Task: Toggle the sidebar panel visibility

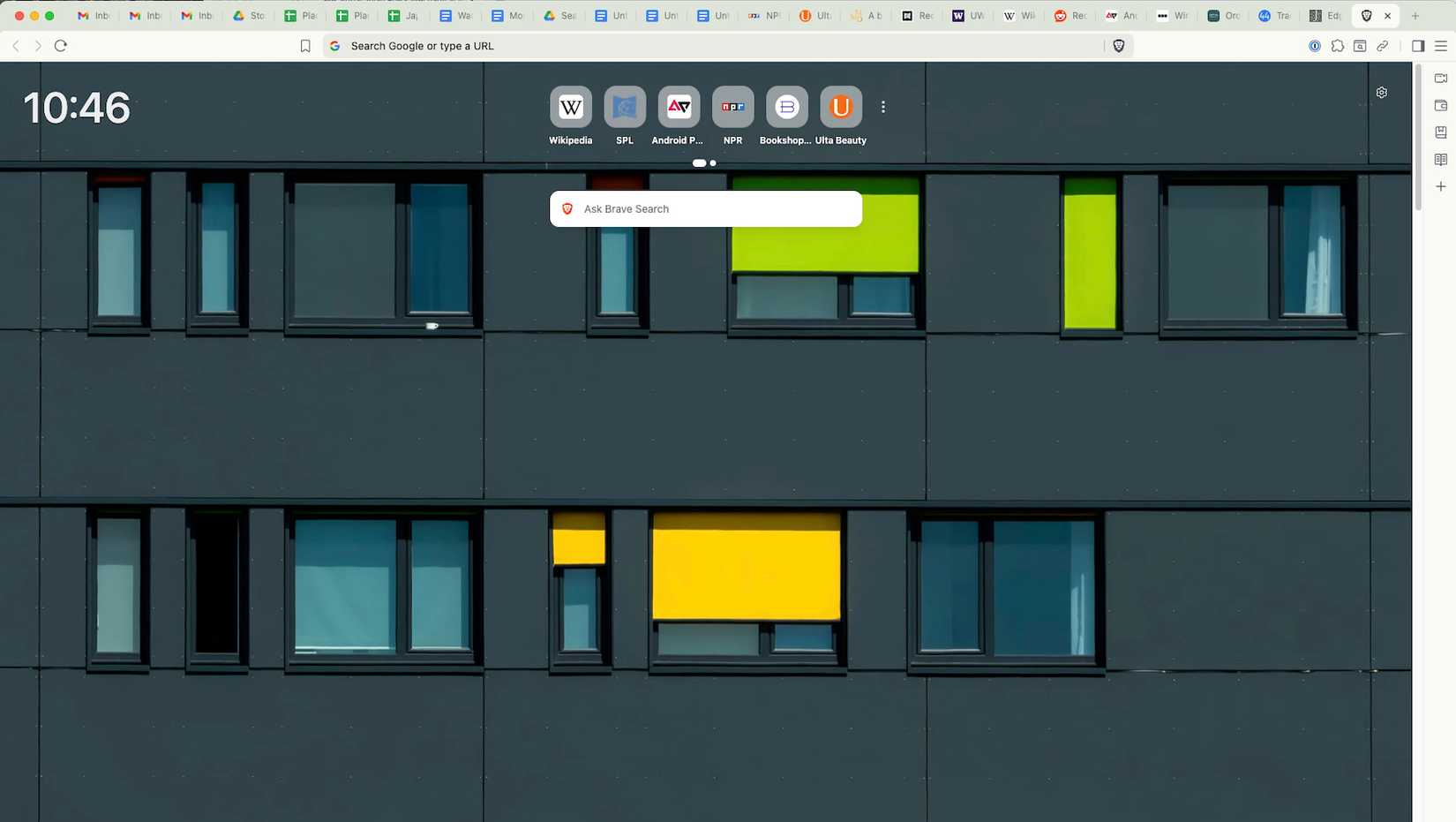Action: pos(1418,46)
